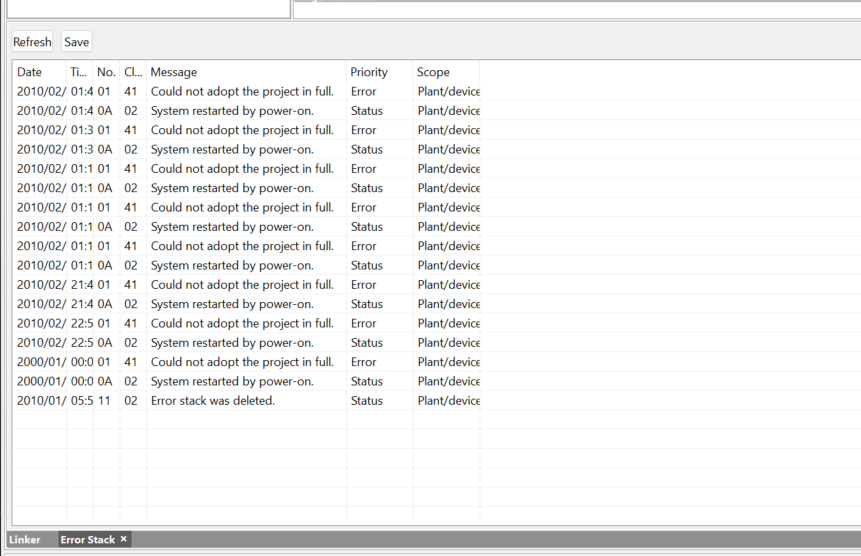
Task: Sort by the Message column header
Action: pos(246,72)
